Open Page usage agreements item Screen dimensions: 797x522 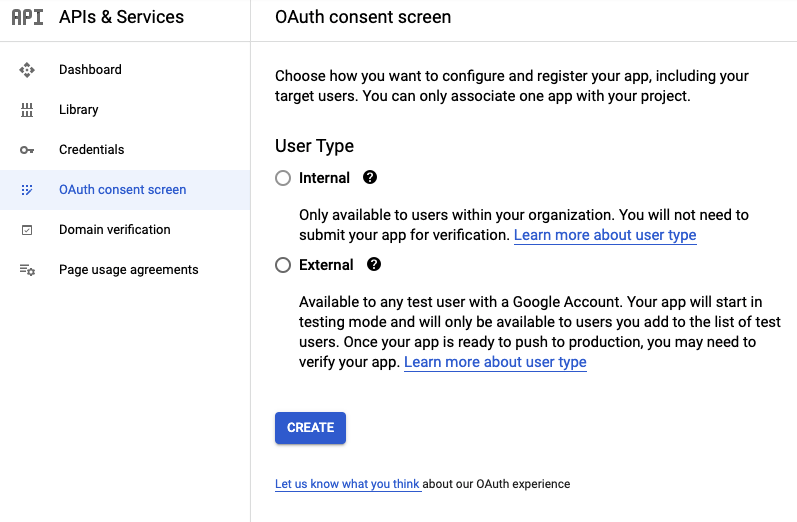125,270
